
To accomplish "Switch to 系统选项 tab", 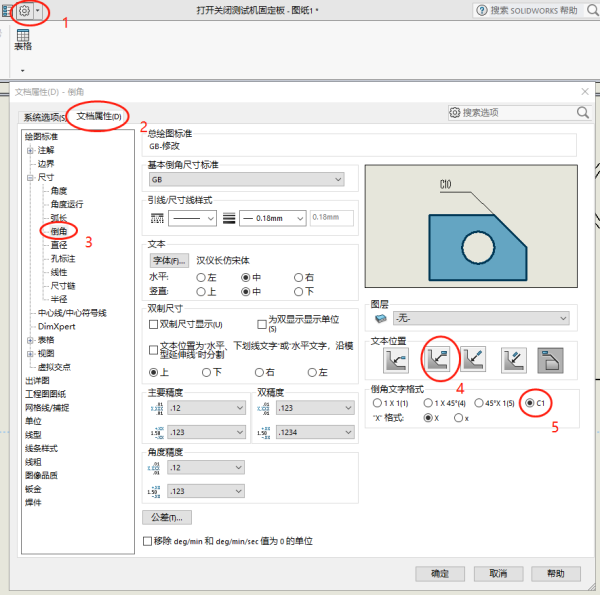I will tap(44, 117).
